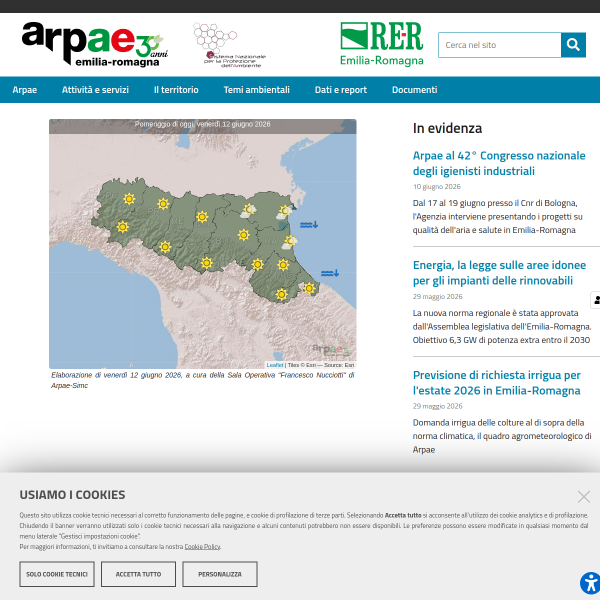Click the Accetta tutto button
This screenshot has height=600, width=600.
pyautogui.click(x=139, y=574)
